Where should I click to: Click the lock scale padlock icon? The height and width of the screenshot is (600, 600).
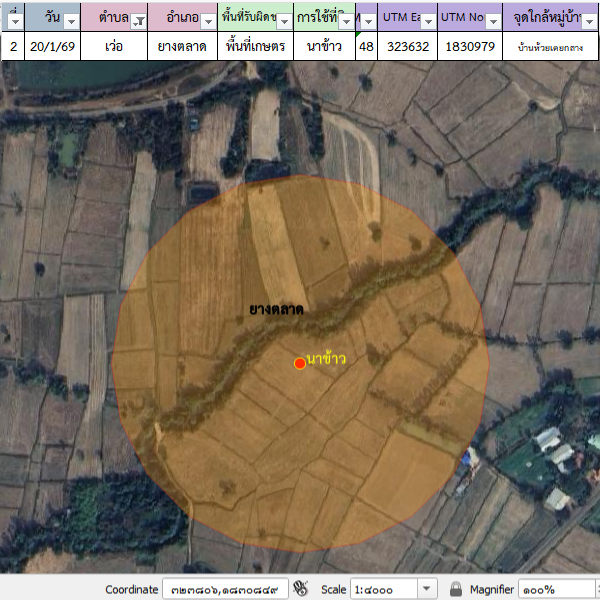456,589
